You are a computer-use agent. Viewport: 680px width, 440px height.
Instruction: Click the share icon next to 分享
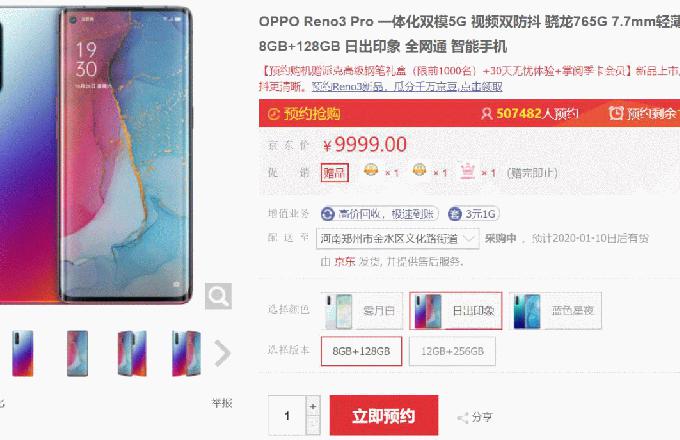tap(463, 418)
